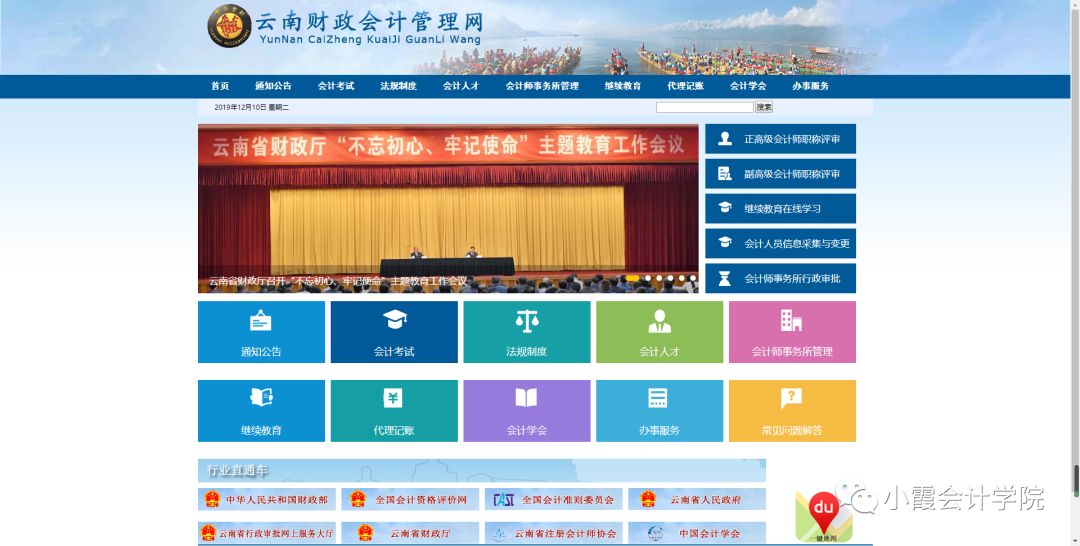This screenshot has width=1080, height=546.
Task: Click the date text 2019年12月10日
Action: 240,107
